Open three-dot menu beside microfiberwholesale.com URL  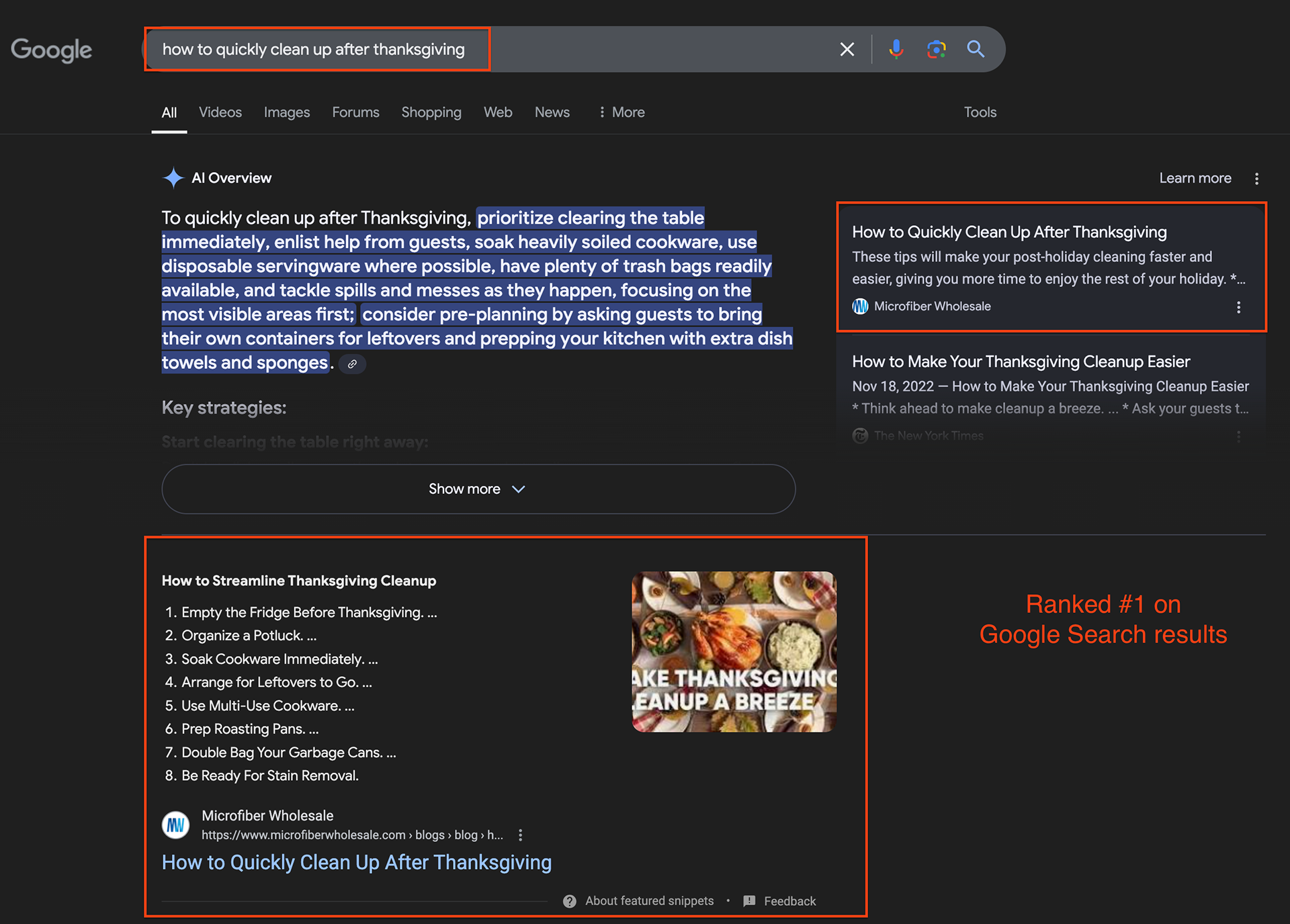(520, 835)
